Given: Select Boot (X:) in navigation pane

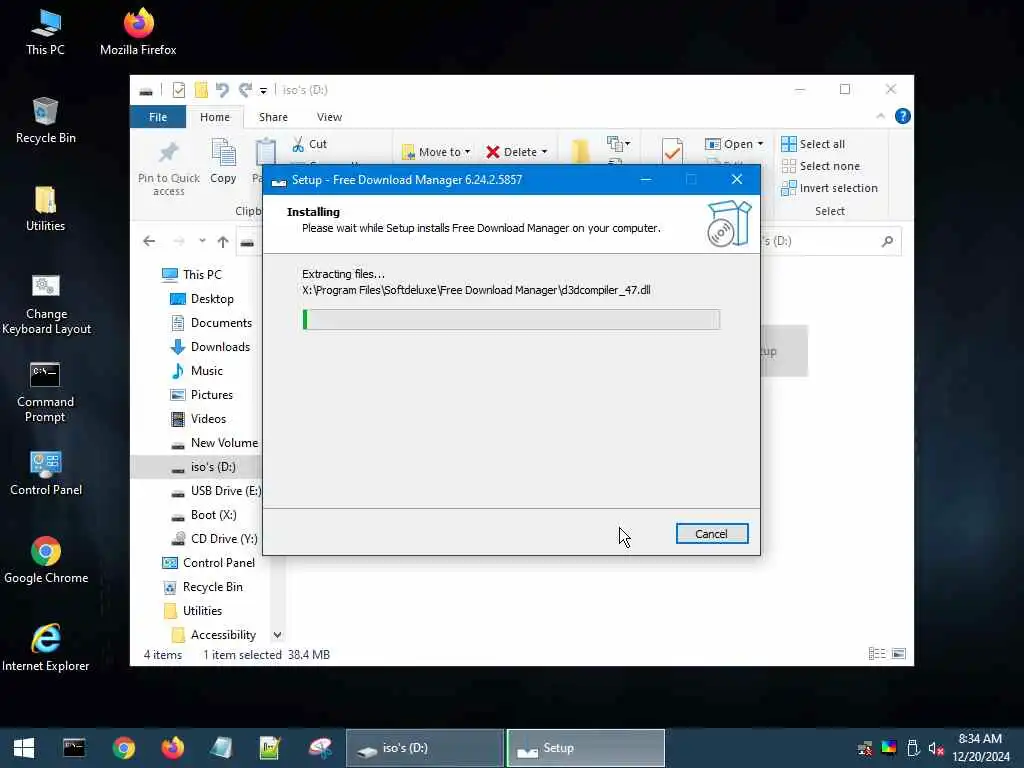Looking at the screenshot, I should 204,515.
